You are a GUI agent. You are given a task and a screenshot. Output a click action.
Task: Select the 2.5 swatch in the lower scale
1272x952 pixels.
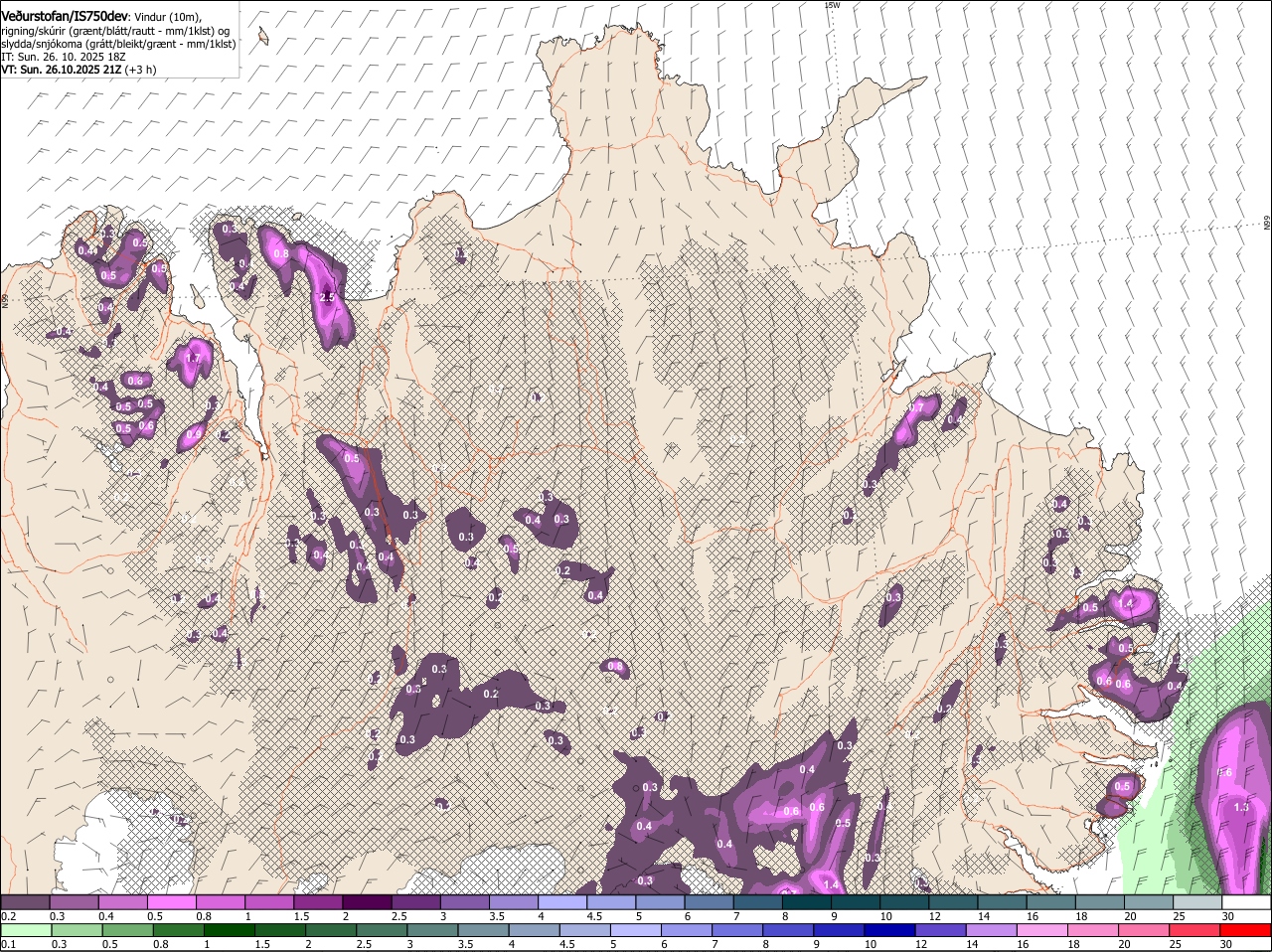tap(382, 930)
